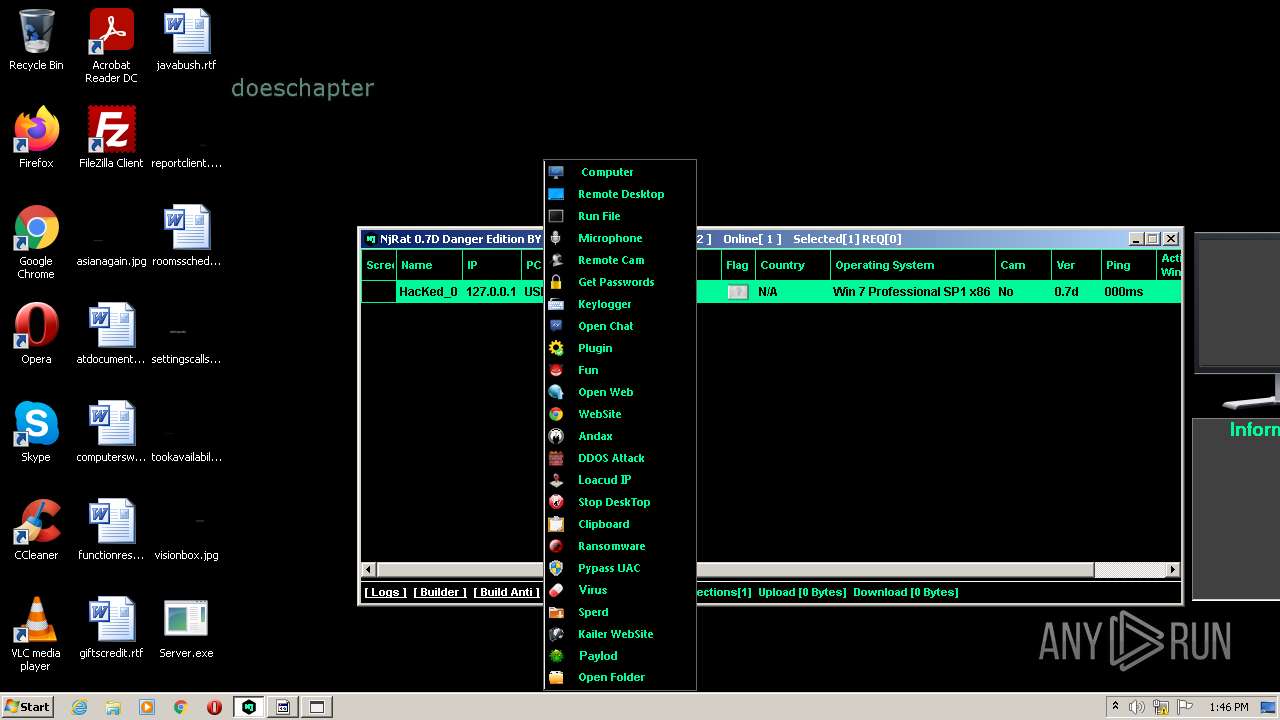
Task: Click the Loacud IP icon
Action: click(x=556, y=480)
